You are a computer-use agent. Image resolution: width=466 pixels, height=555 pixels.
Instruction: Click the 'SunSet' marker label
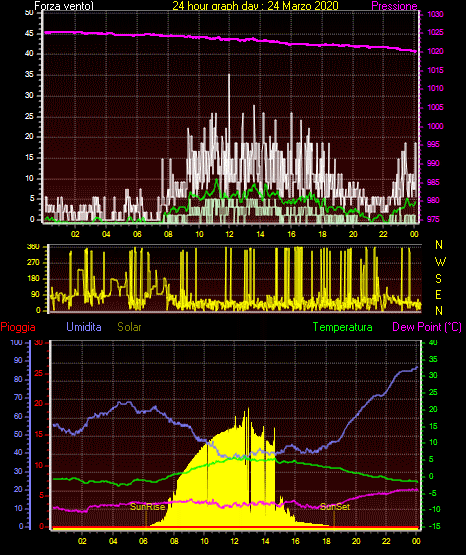[x=335, y=507]
